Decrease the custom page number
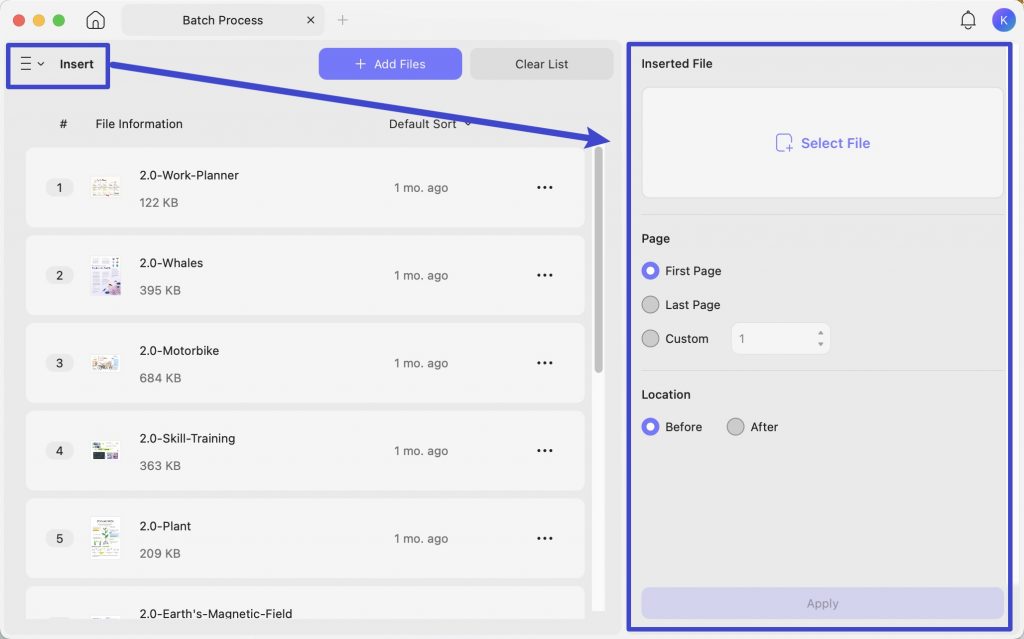Viewport: 1024px width, 639px height. [x=820, y=344]
